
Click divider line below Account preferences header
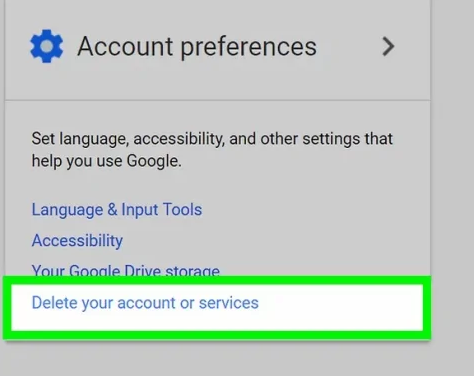click(x=217, y=100)
